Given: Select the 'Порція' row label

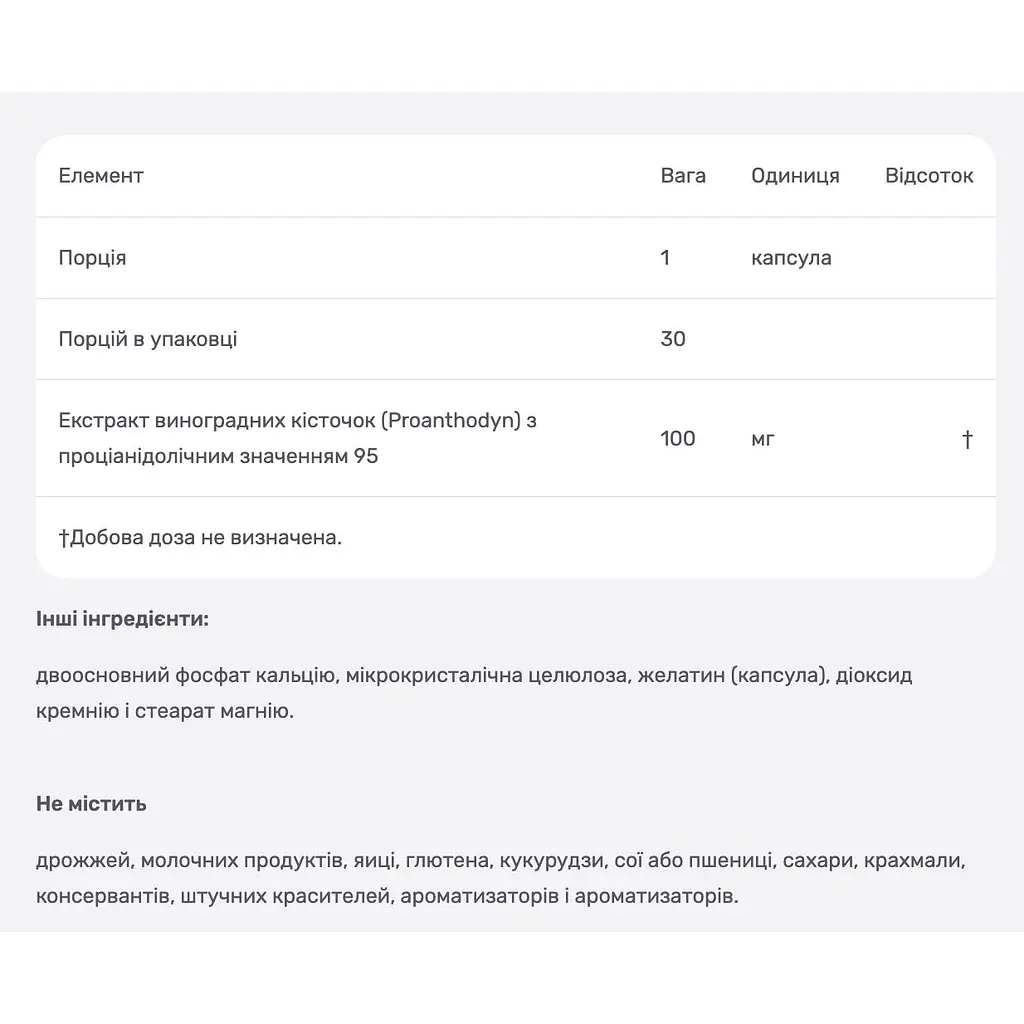Looking at the screenshot, I should (x=92, y=258).
